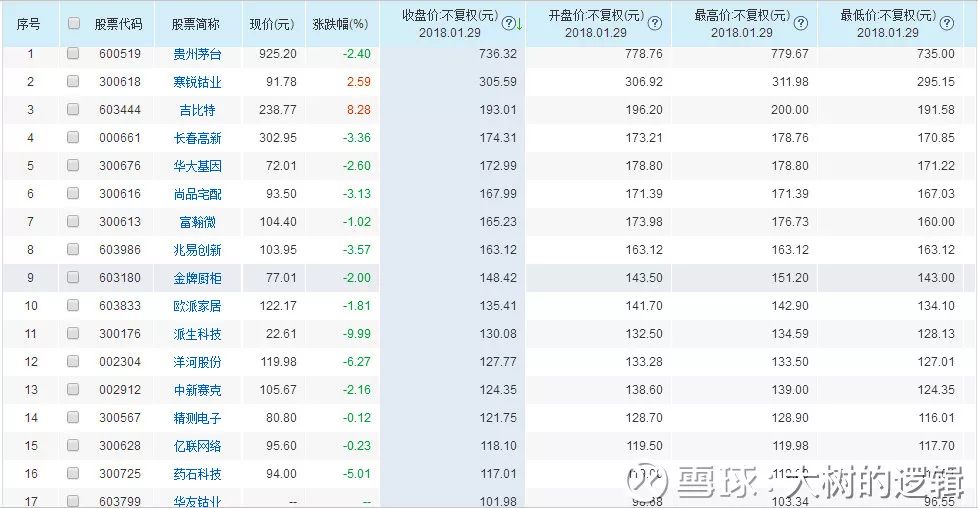The image size is (978, 508).
Task: Open help icon for 开盘价:不复权 column
Action: tap(654, 24)
